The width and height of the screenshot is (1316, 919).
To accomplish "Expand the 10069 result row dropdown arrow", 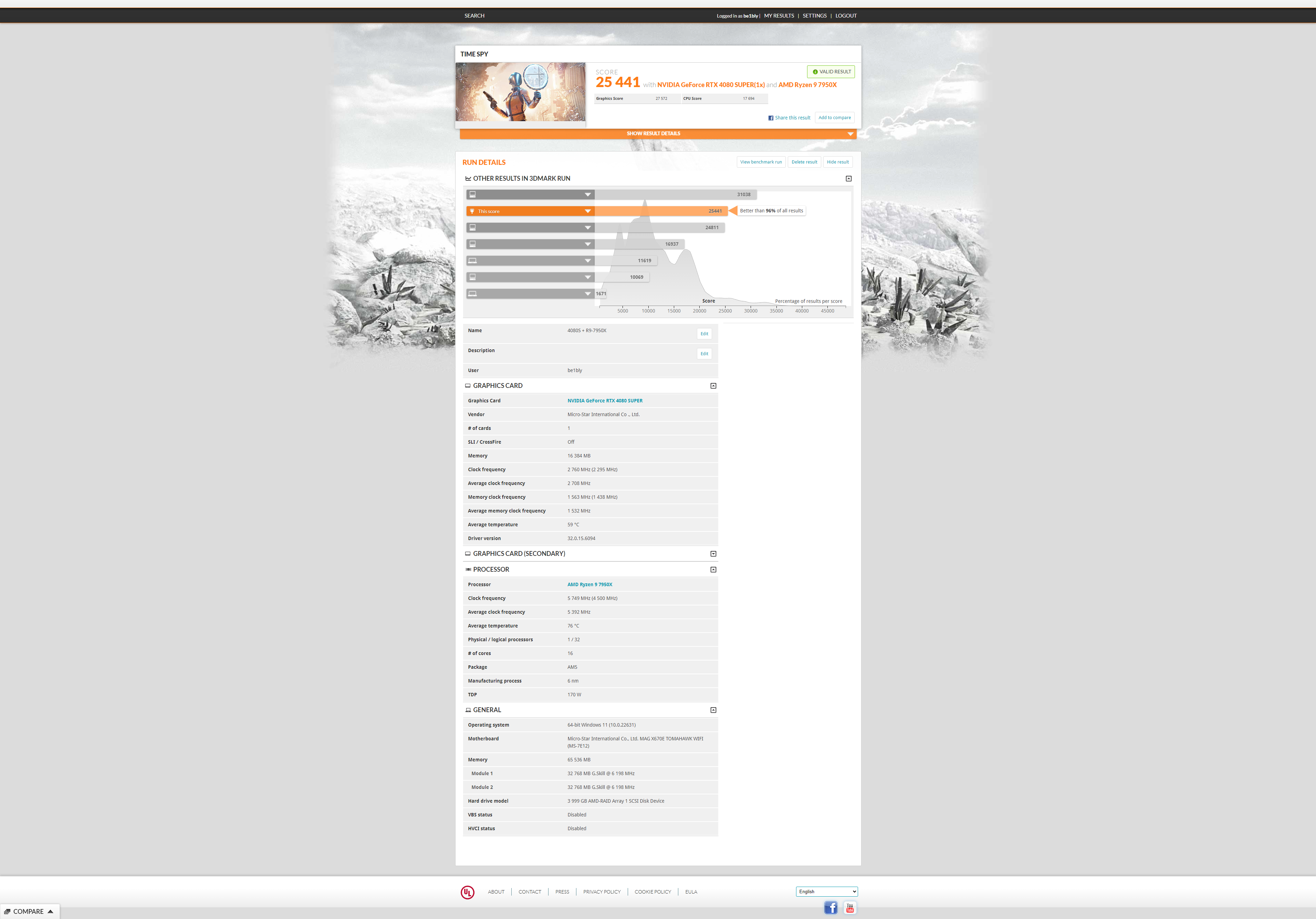I will coord(587,277).
